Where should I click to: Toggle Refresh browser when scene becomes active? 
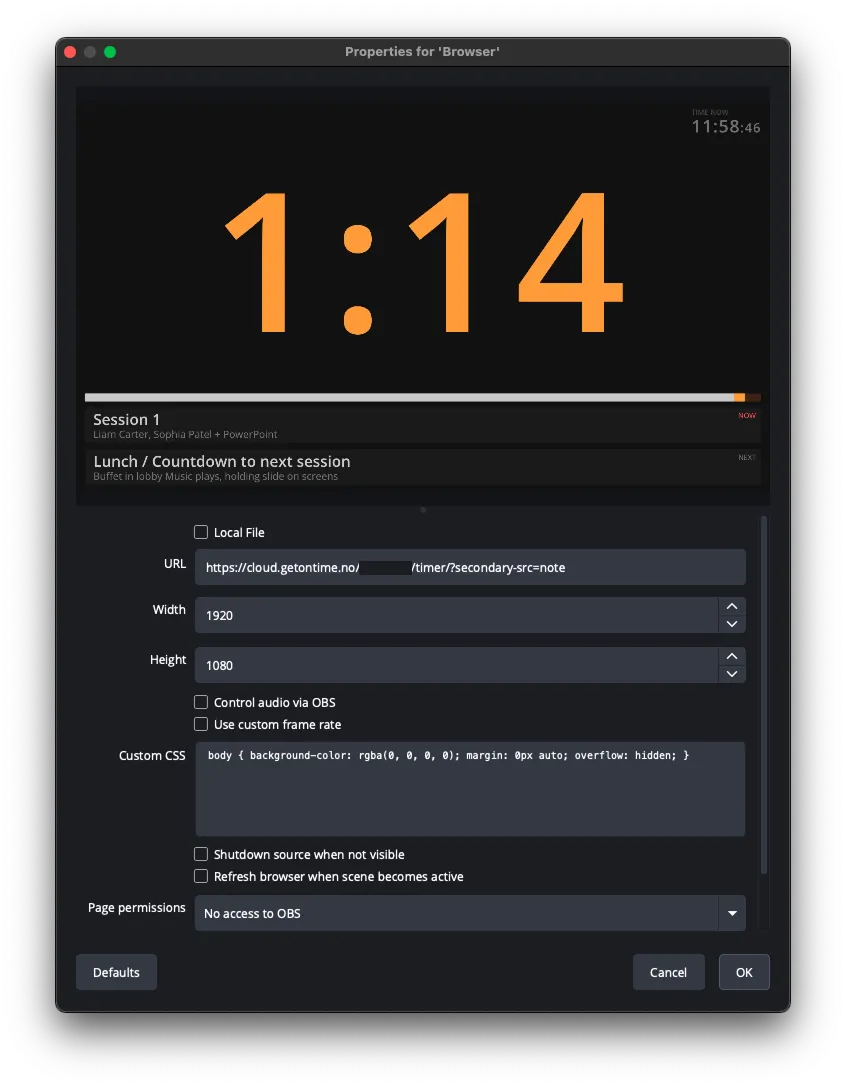pyautogui.click(x=201, y=877)
